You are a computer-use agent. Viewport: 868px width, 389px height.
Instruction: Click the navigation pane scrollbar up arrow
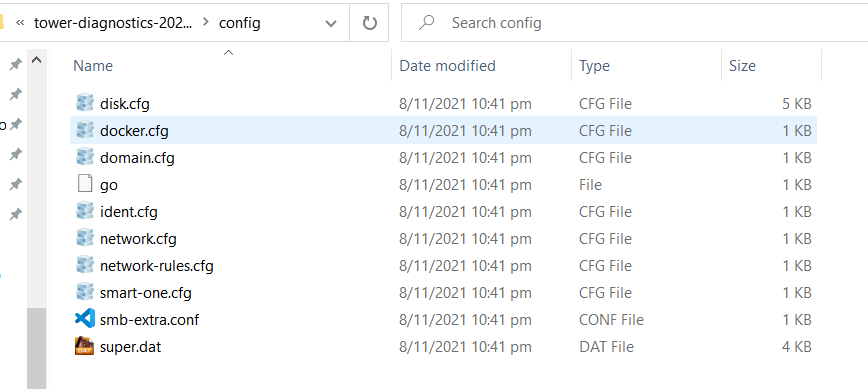point(37,60)
